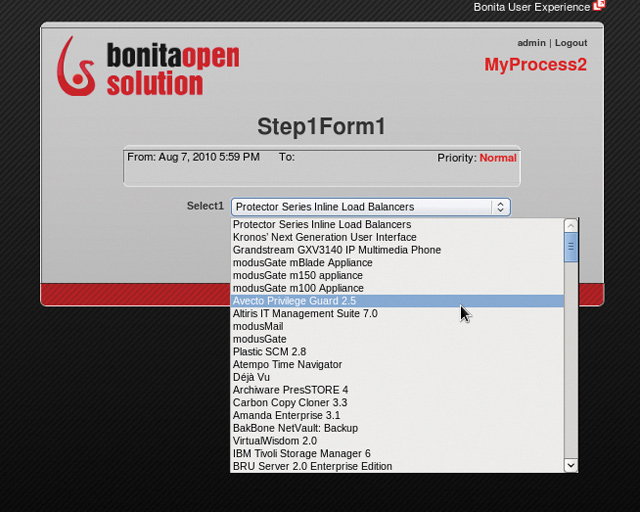Screen dimensions: 640x512
Task: Choose Grandstream GXV3140 IP Multimedia Phone
Action: 397,250
